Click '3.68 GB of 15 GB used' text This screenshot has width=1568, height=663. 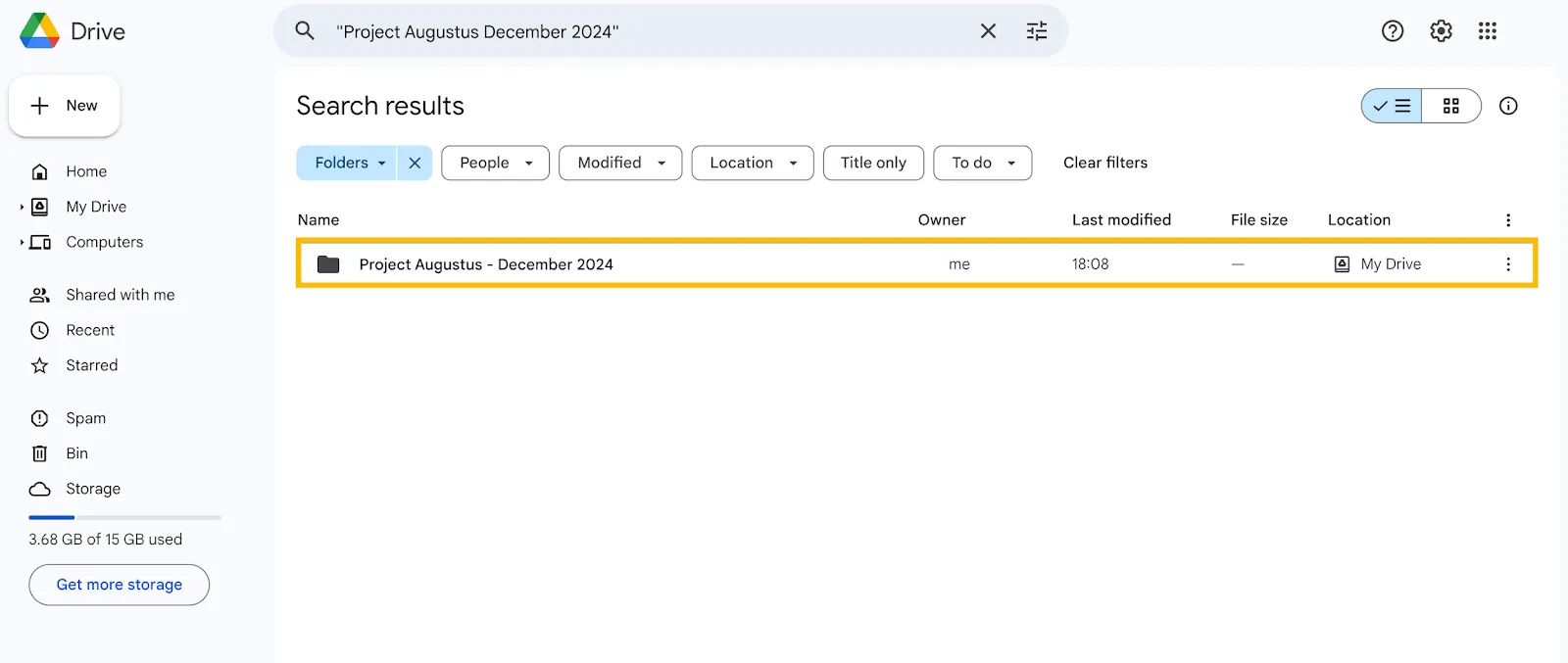[106, 540]
